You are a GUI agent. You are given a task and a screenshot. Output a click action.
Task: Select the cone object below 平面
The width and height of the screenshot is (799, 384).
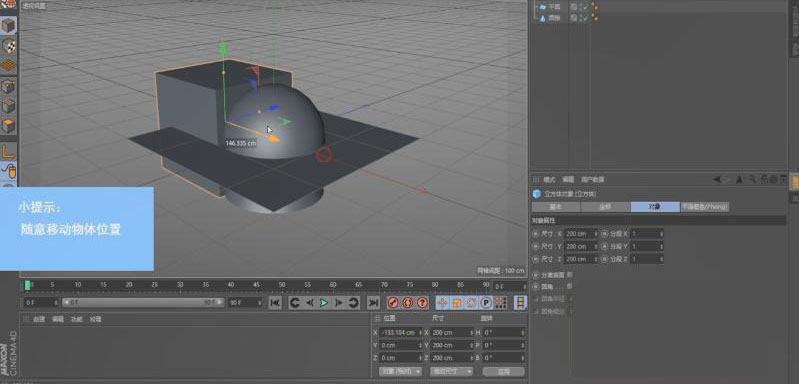[x=554, y=18]
